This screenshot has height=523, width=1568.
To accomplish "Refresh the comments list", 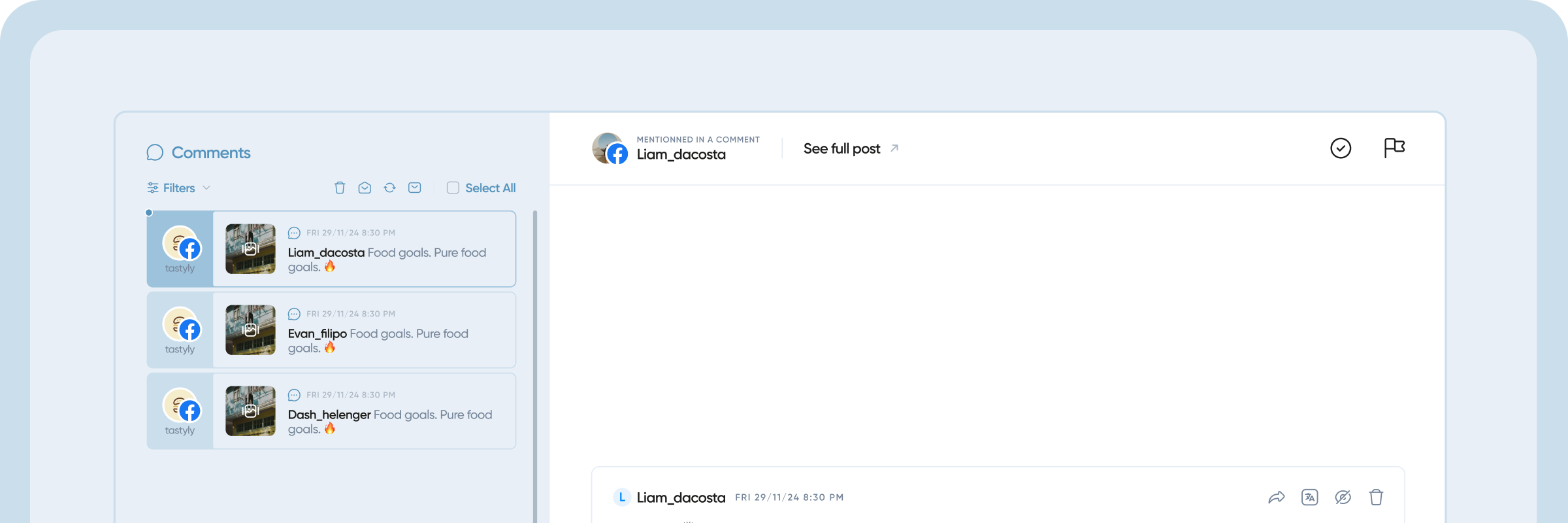I will 389,188.
